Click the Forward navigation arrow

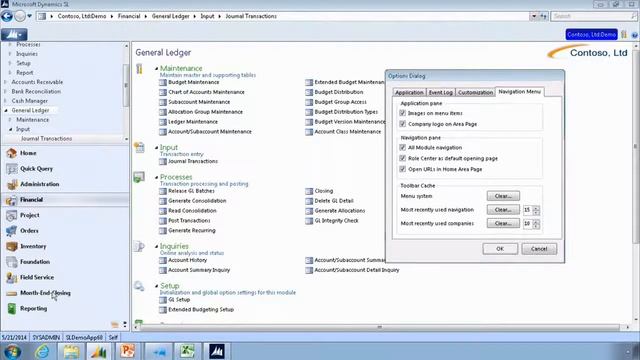pyautogui.click(x=20, y=16)
